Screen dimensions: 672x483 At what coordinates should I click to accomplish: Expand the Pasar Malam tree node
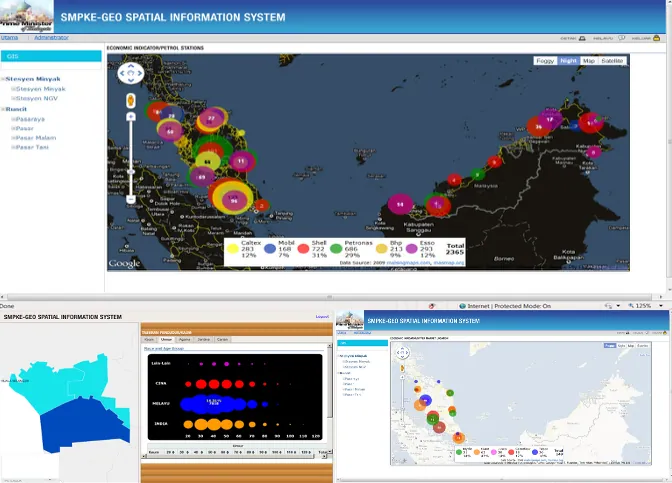13,138
